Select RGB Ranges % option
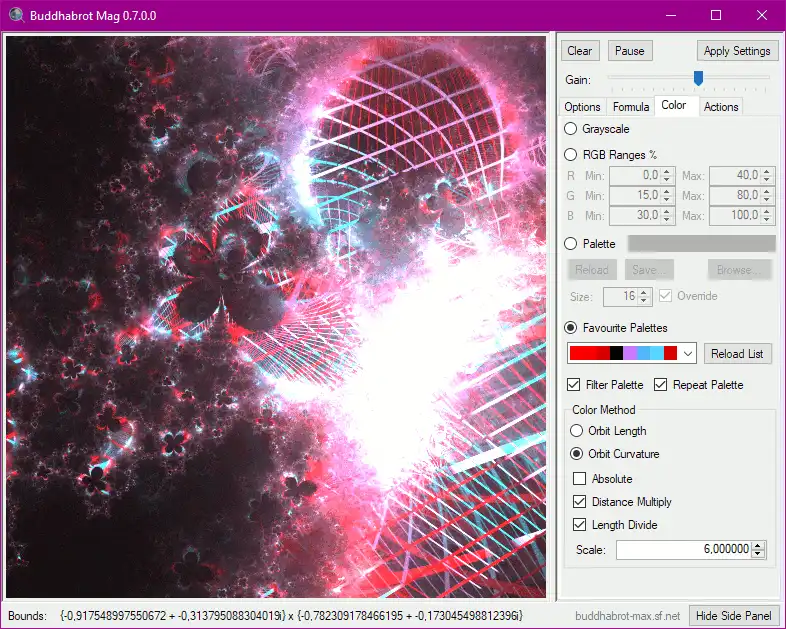The width and height of the screenshot is (786, 629). 570,155
